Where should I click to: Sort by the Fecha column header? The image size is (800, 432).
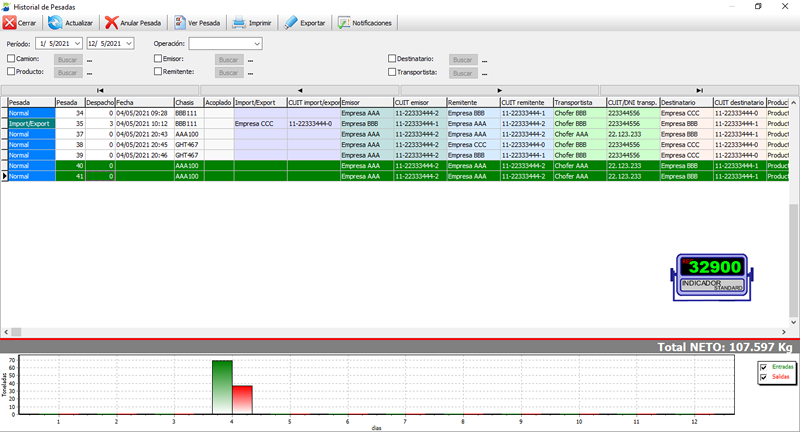coord(143,102)
